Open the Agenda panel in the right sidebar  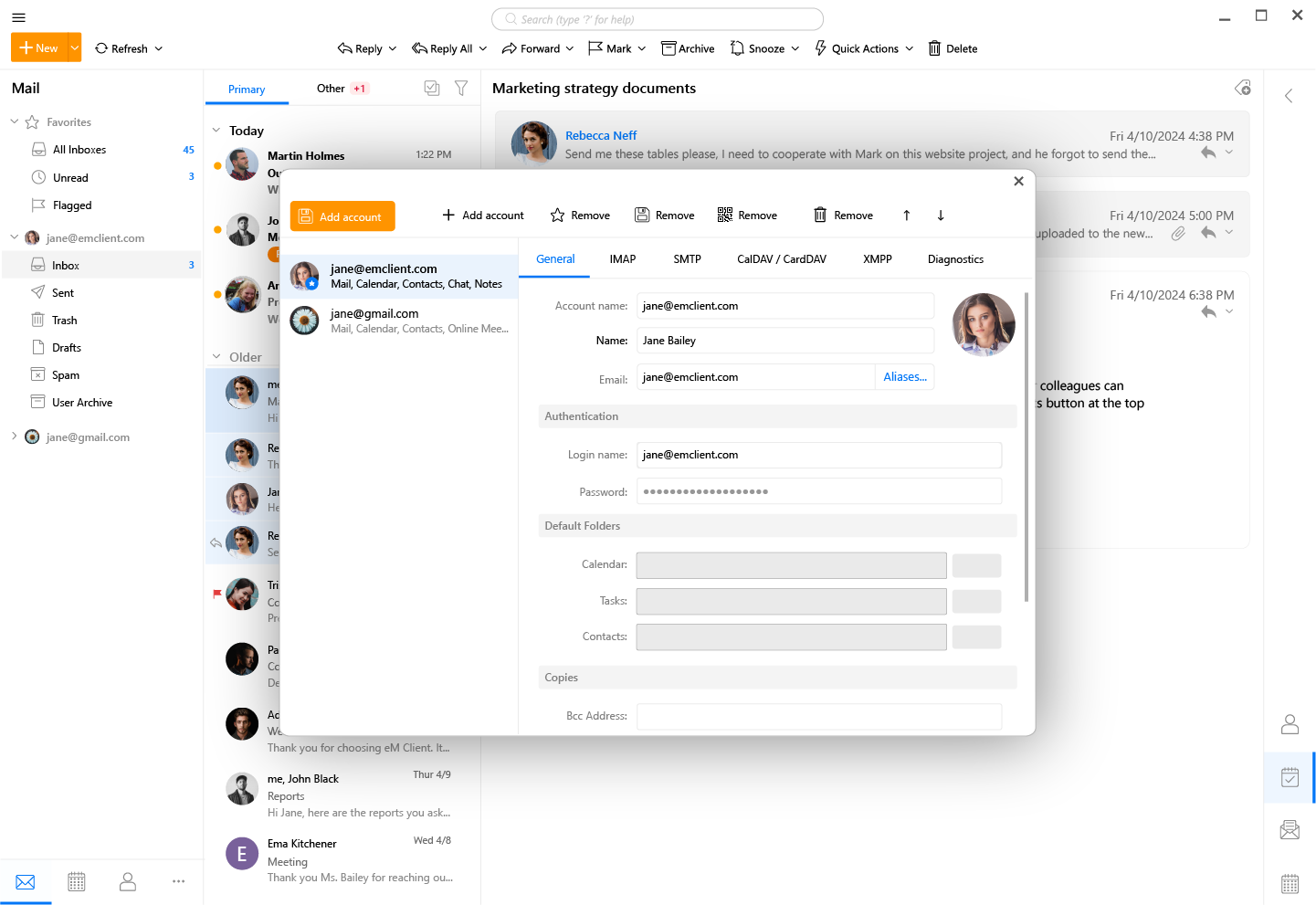tap(1289, 777)
